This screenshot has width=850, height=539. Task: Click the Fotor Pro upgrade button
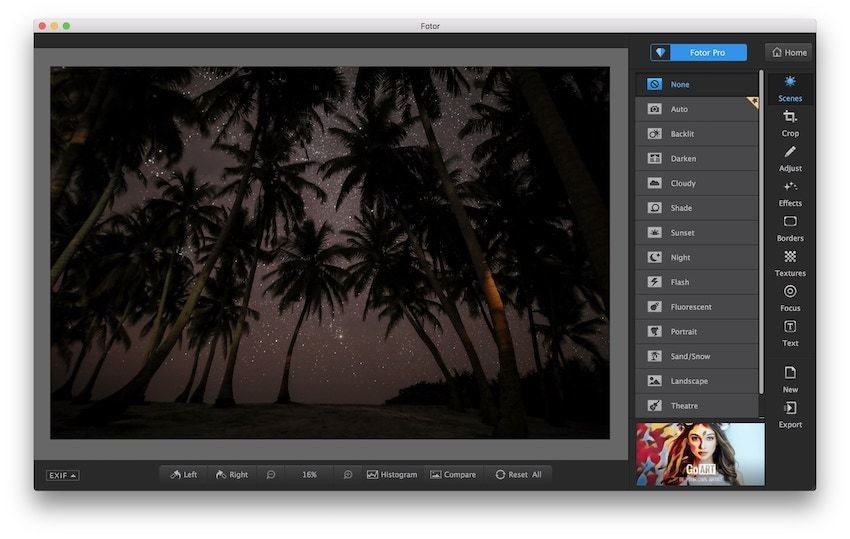[x=698, y=52]
